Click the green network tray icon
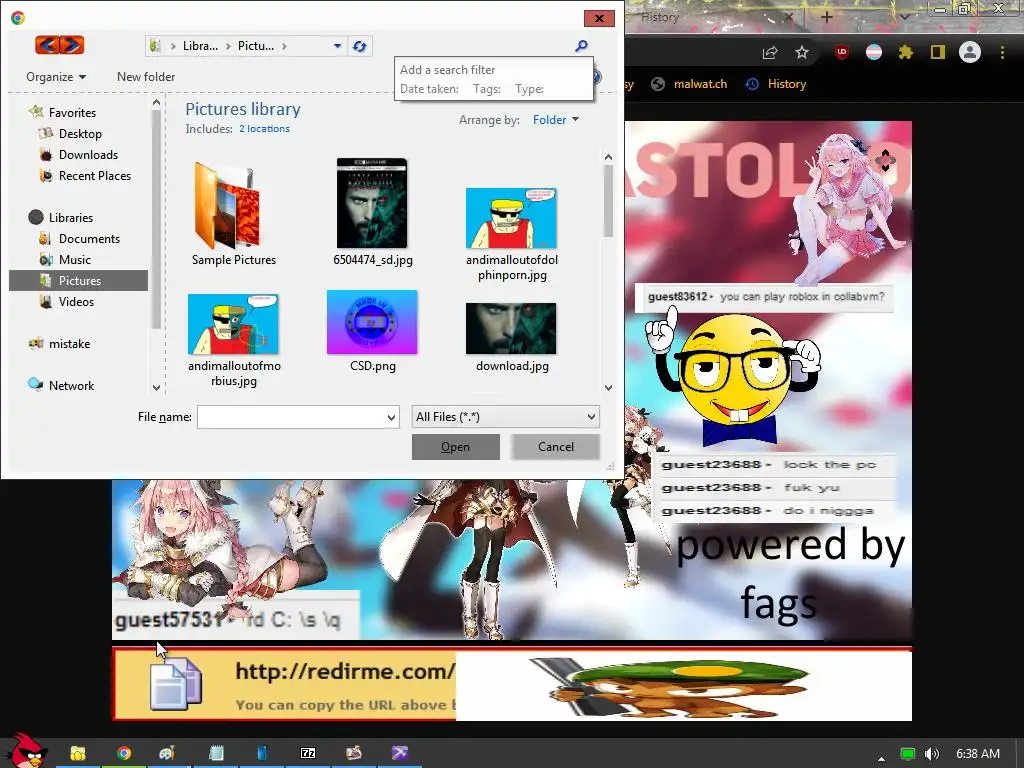Image resolution: width=1024 pixels, height=768 pixels. pyautogui.click(x=907, y=754)
